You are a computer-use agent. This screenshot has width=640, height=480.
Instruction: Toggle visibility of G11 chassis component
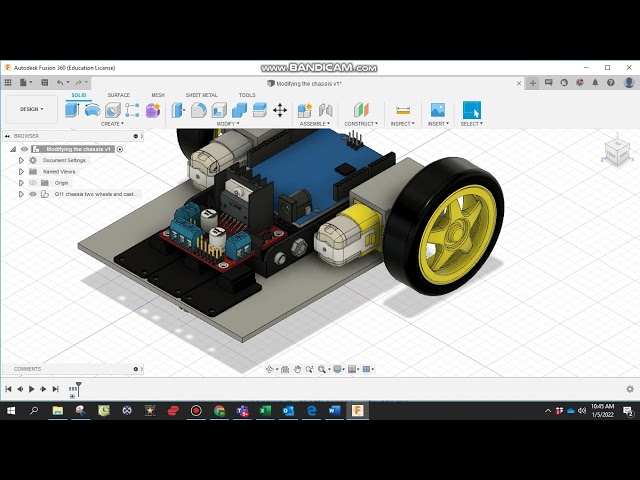pyautogui.click(x=33, y=194)
